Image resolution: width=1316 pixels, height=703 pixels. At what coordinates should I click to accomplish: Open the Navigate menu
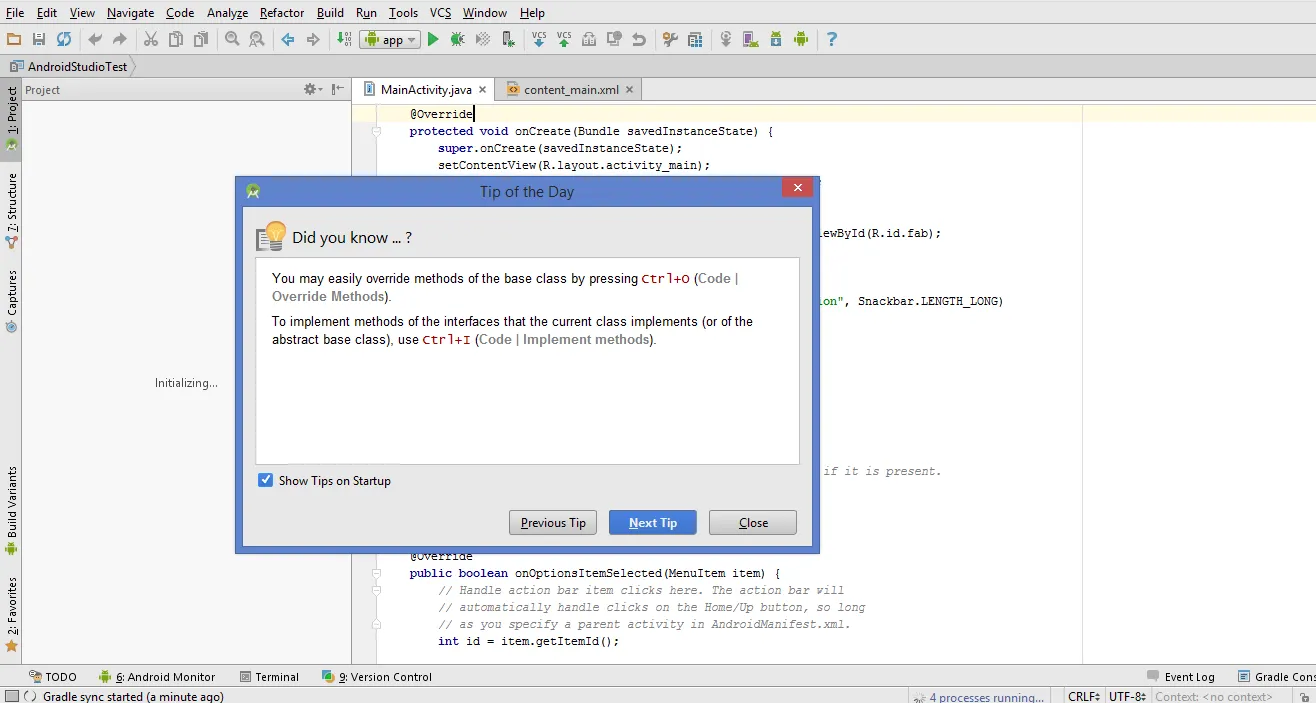130,13
